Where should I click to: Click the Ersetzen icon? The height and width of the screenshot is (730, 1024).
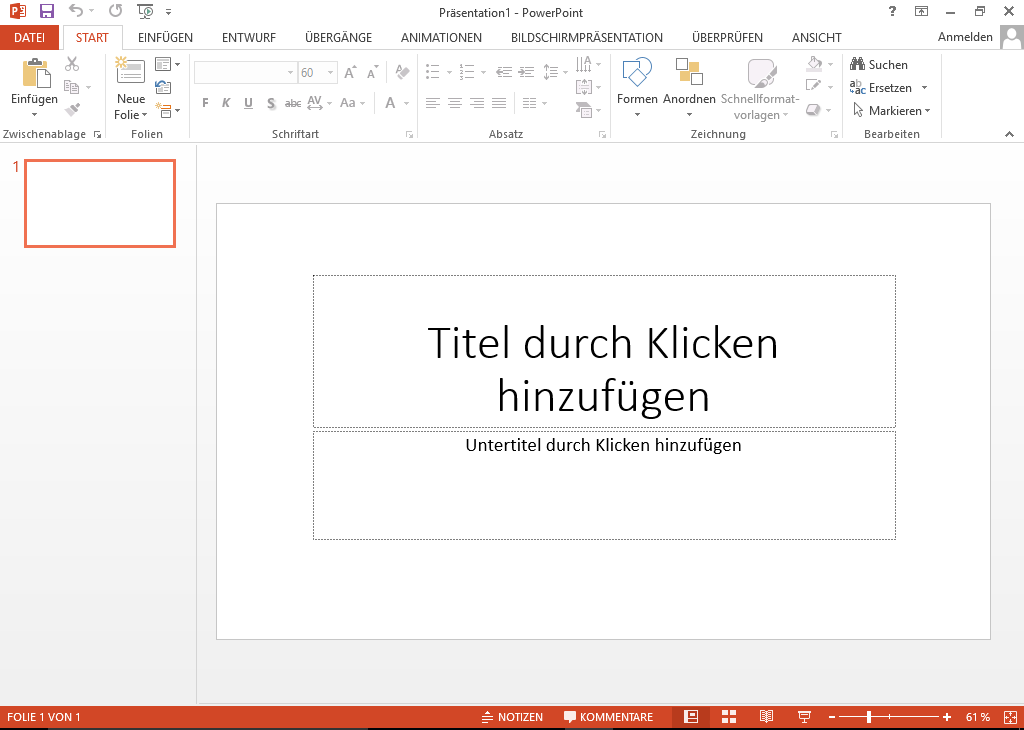(858, 87)
